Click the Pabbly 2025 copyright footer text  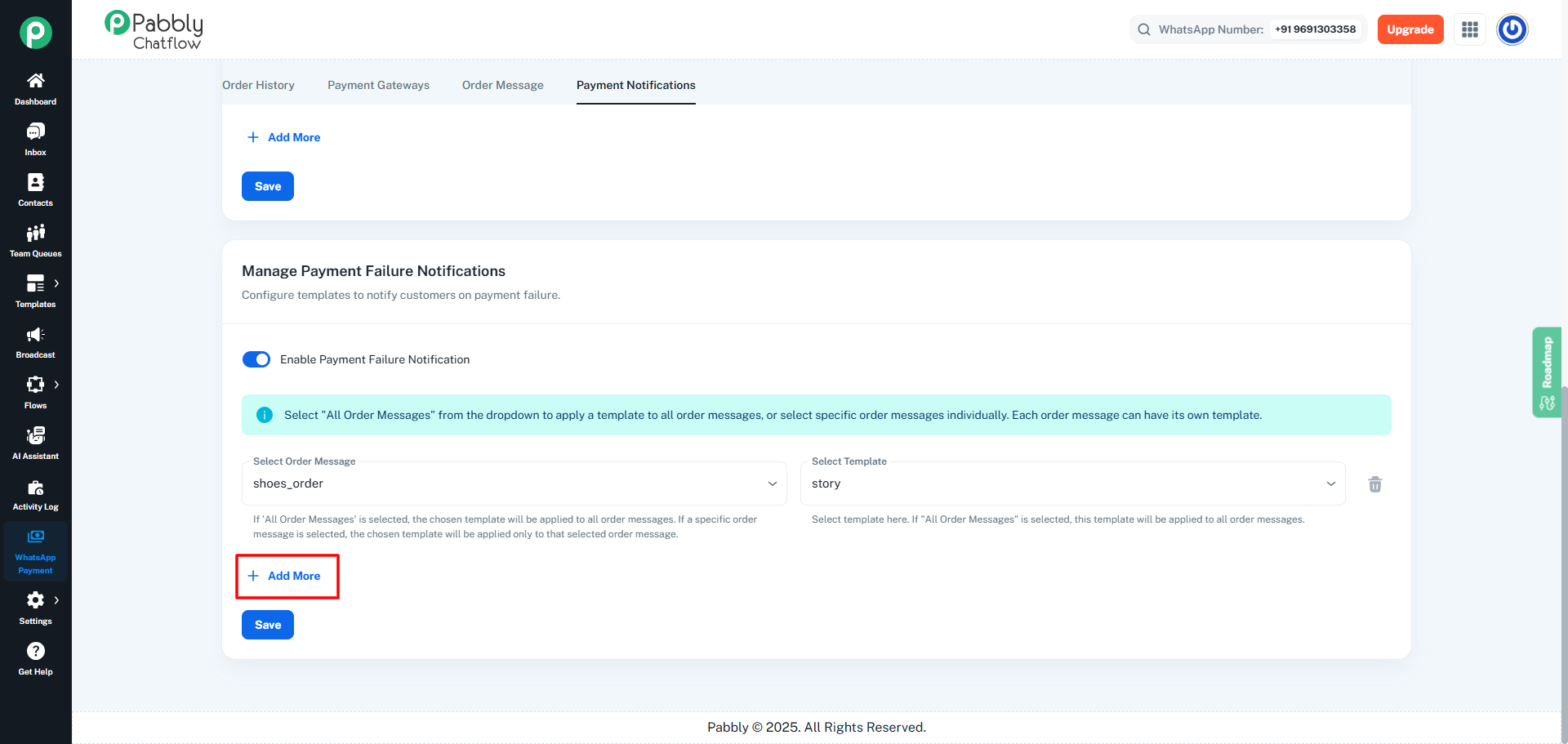[817, 727]
